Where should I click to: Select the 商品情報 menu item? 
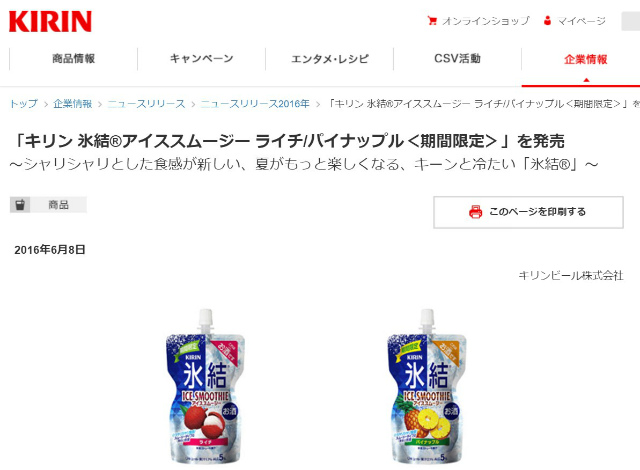coord(73,59)
